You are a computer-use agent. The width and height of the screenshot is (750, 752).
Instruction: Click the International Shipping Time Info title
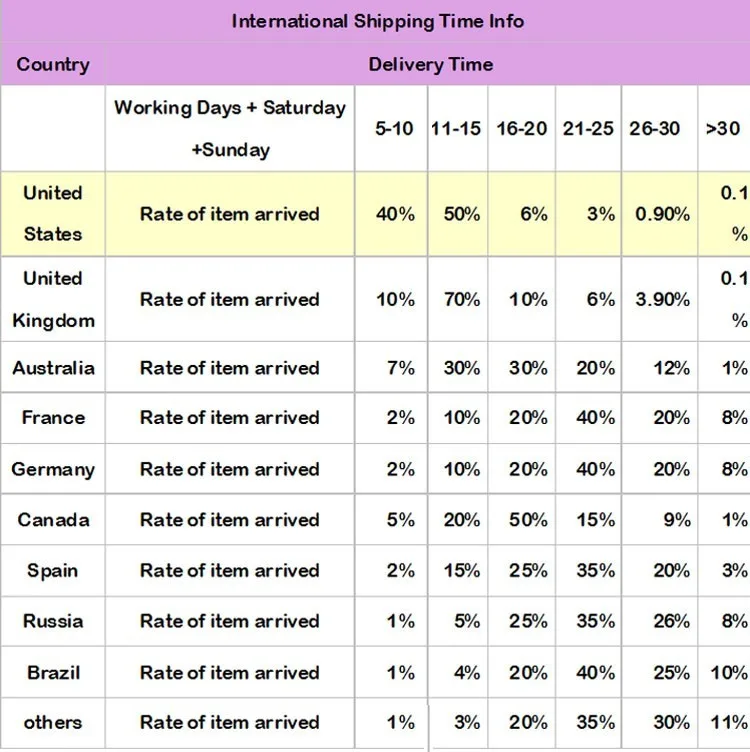click(x=377, y=21)
